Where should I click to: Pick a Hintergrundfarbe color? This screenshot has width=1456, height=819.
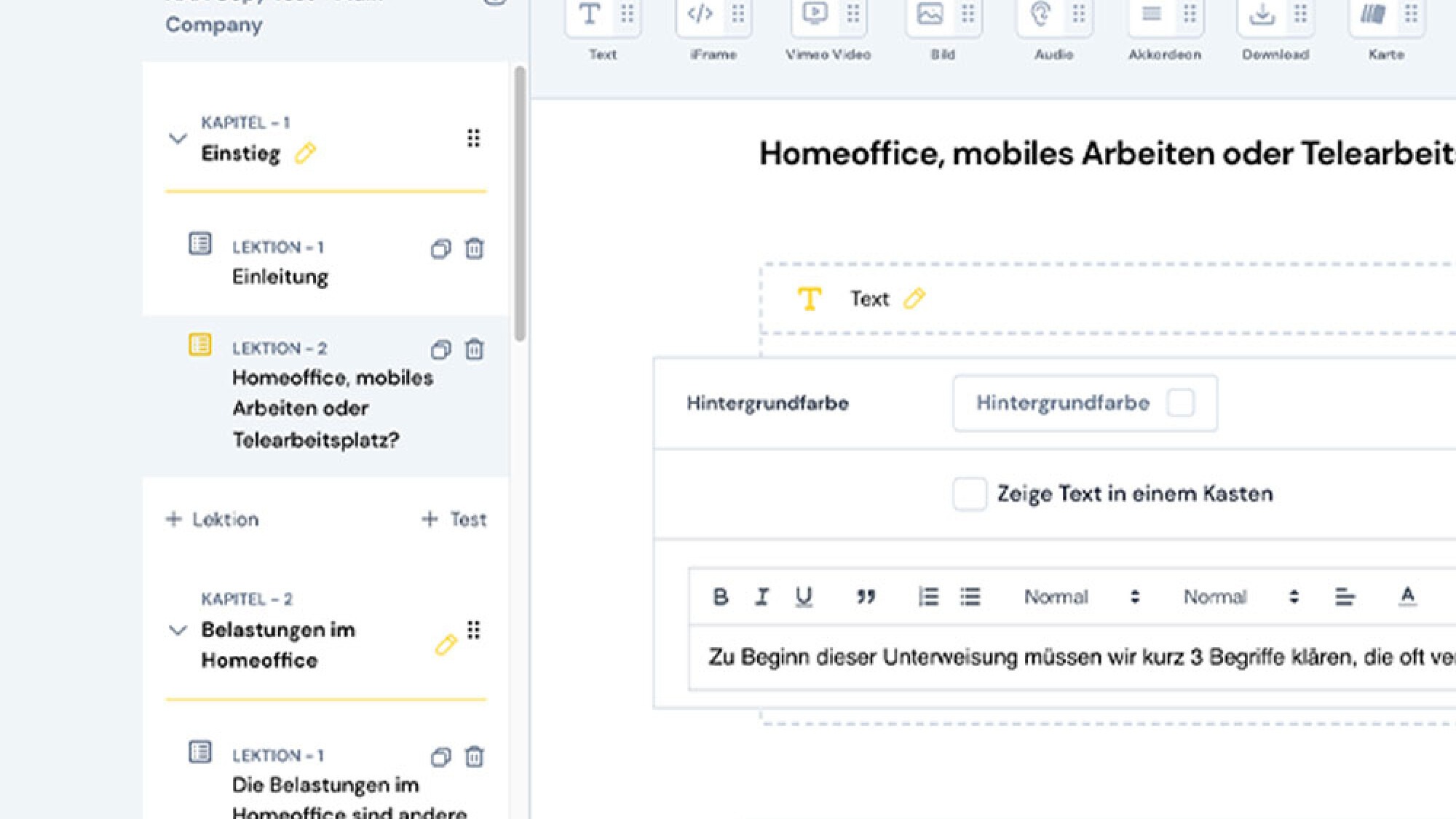pos(1180,403)
